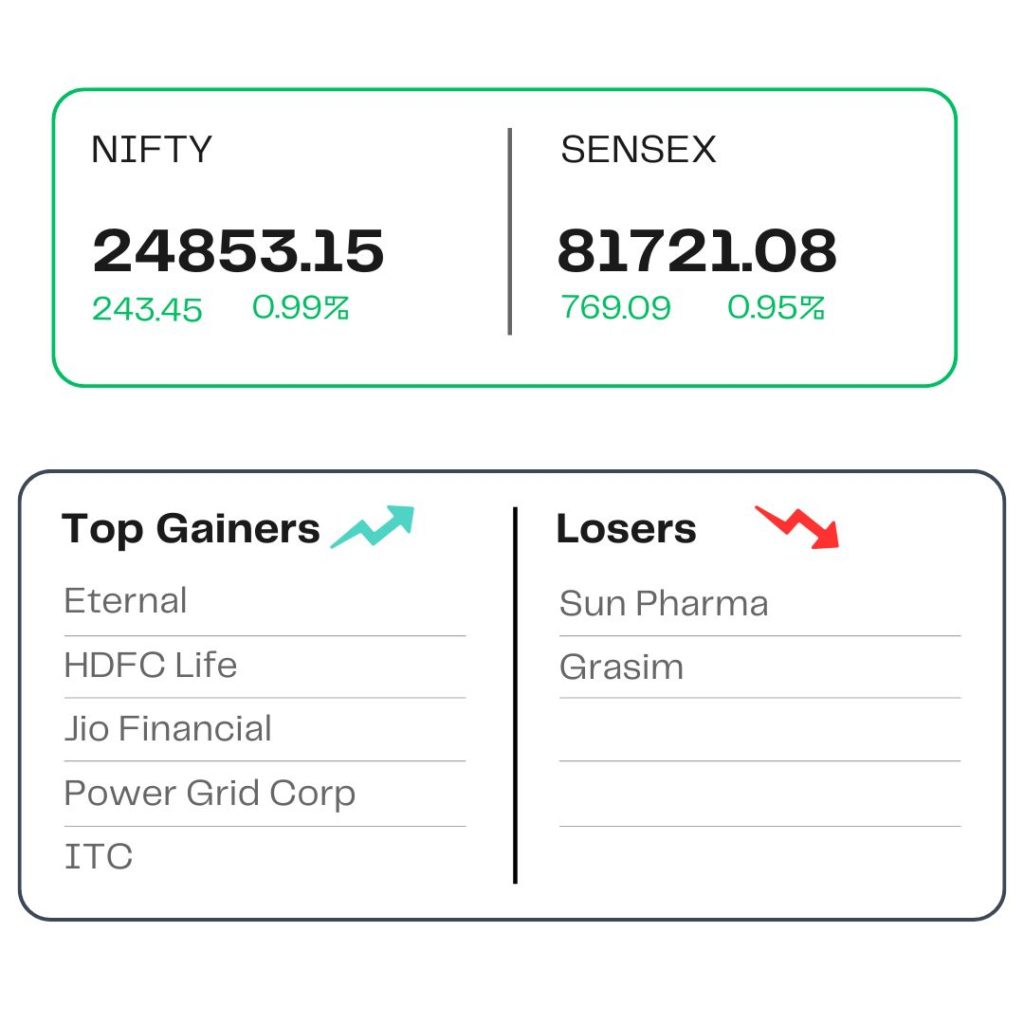The width and height of the screenshot is (1024, 1024).
Task: Select Power Grid Corp stock entry
Action: coord(210,794)
